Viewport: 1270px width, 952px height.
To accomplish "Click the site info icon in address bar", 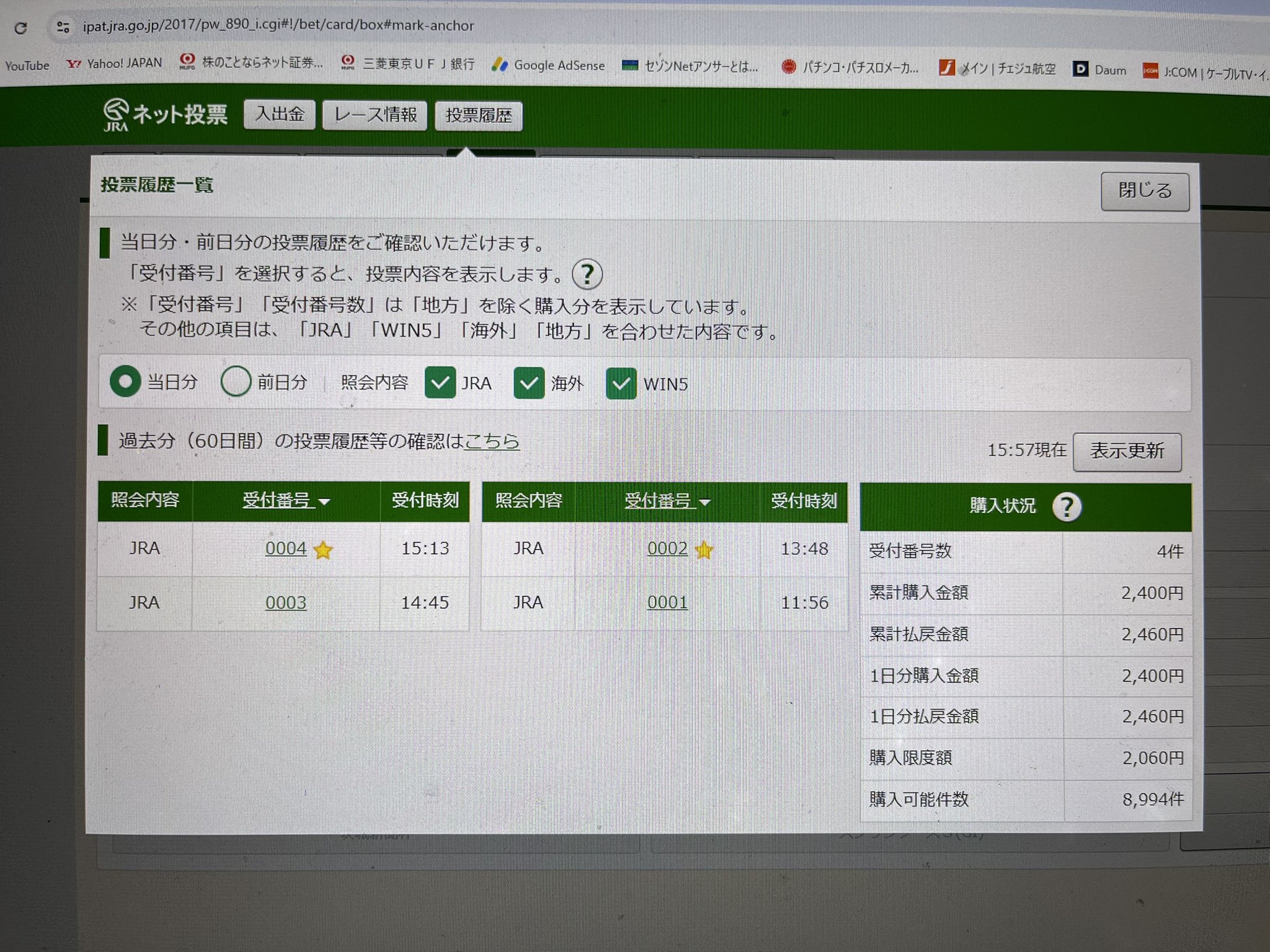I will click(x=63, y=27).
